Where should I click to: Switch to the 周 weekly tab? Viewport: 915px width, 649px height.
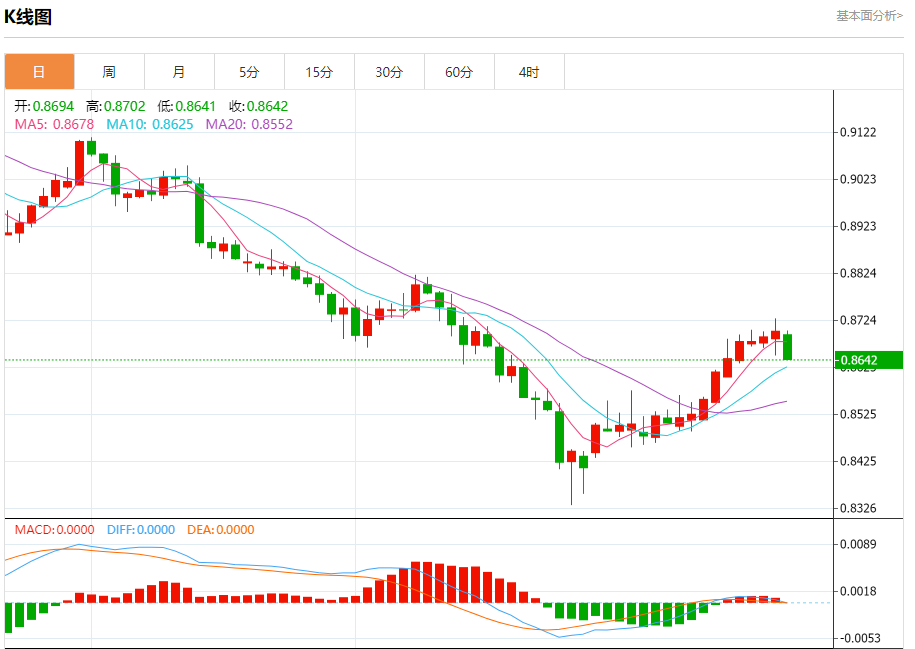[x=109, y=72]
